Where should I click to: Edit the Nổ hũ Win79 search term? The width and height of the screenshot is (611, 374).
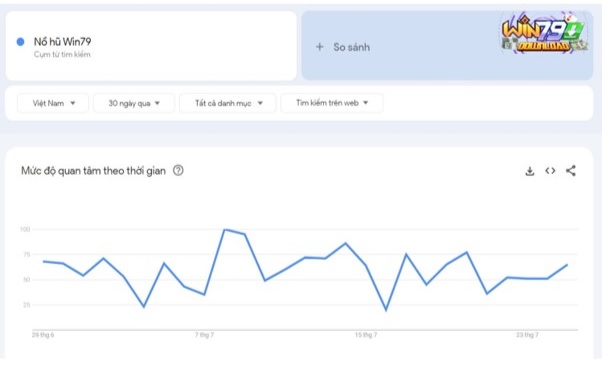62,42
